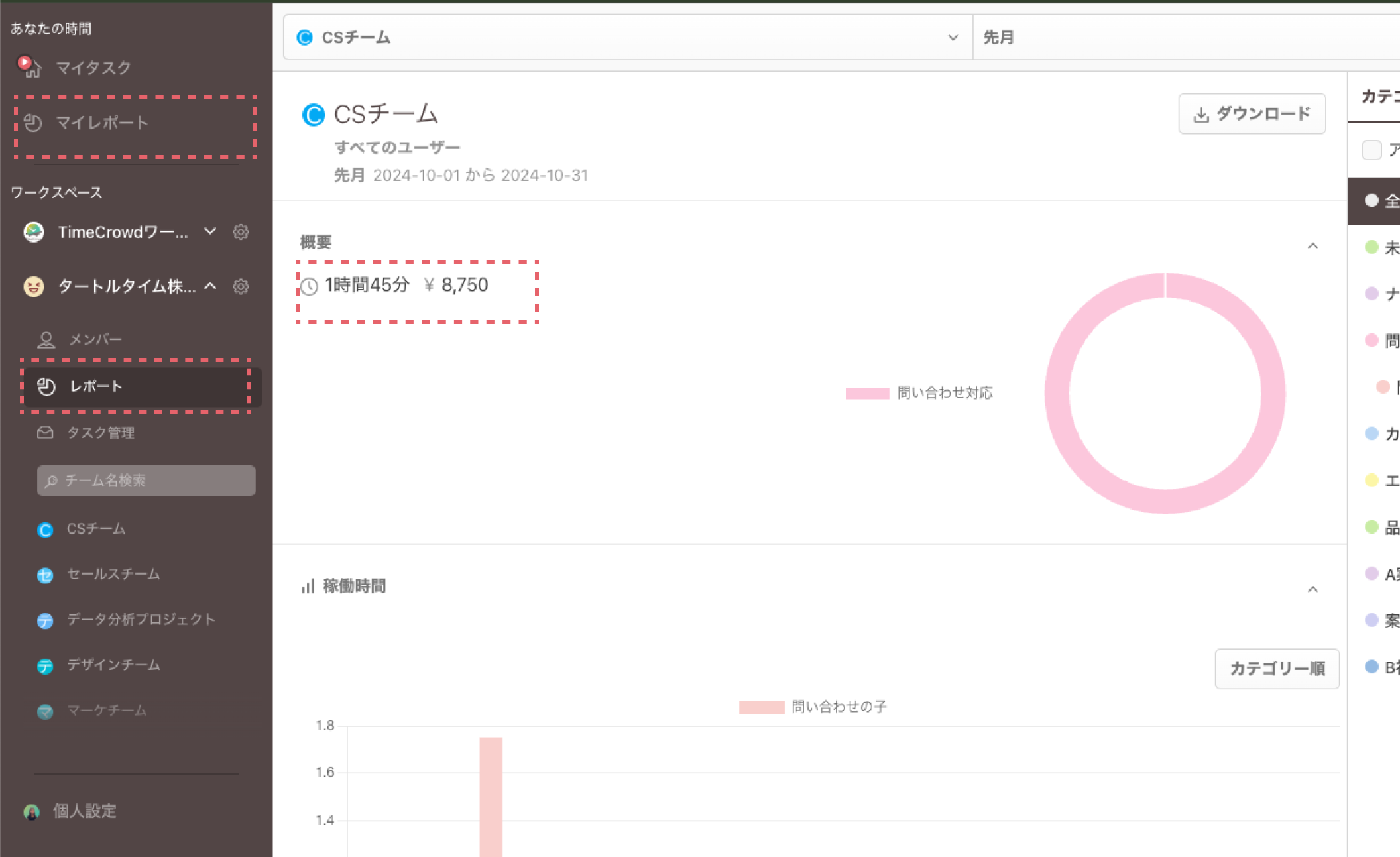This screenshot has height=857, width=1400.
Task: Collapse the 概要 section
Action: (x=1312, y=246)
